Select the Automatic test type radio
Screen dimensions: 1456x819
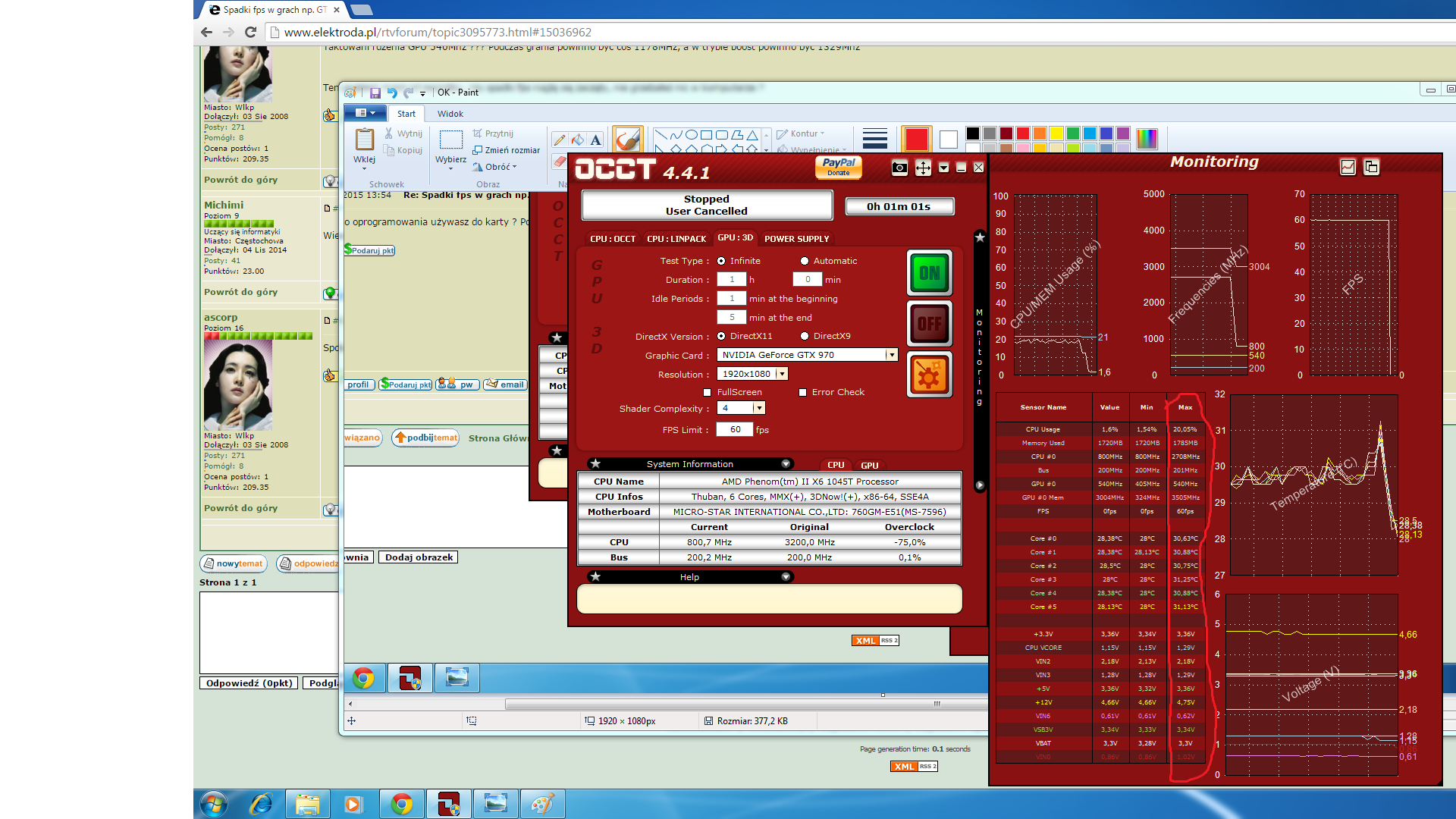(x=805, y=261)
